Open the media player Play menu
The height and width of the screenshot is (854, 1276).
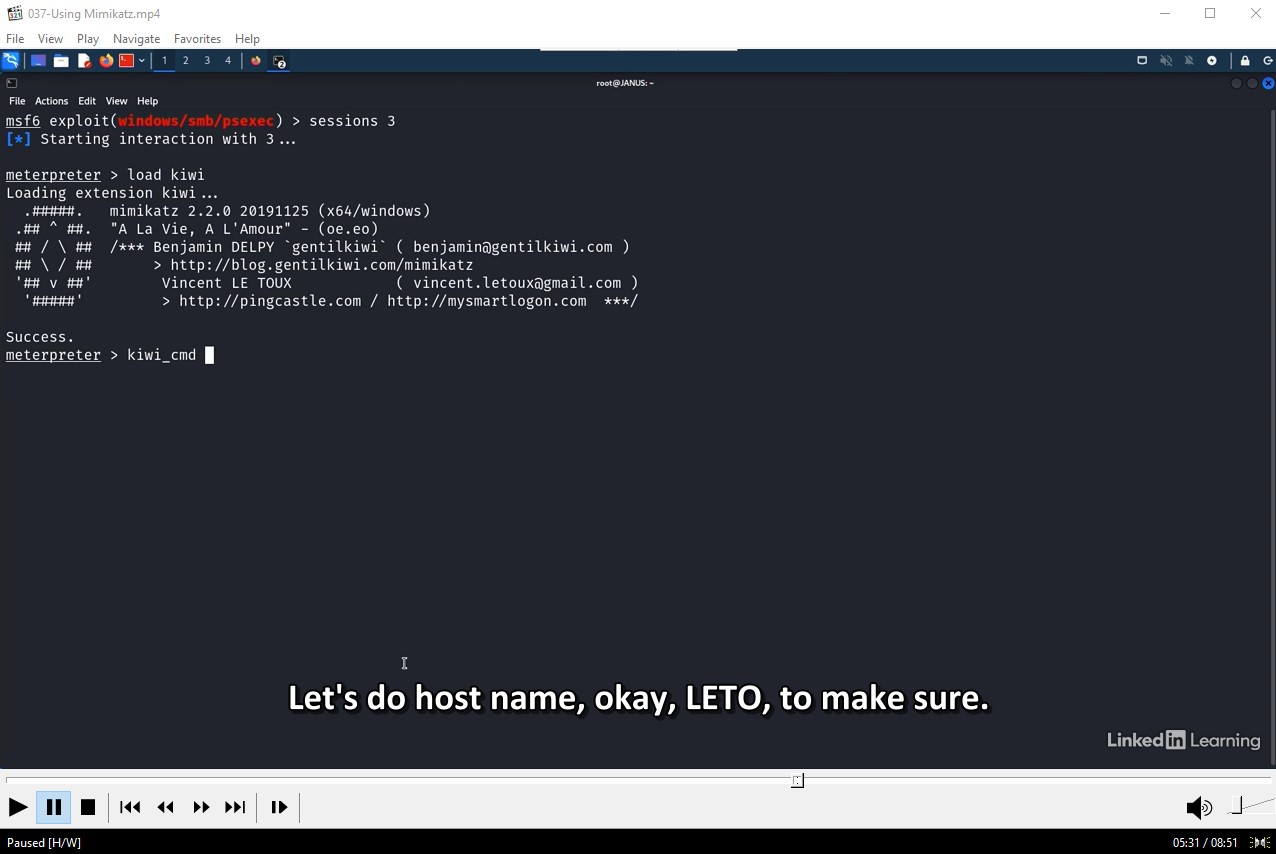[x=88, y=39]
